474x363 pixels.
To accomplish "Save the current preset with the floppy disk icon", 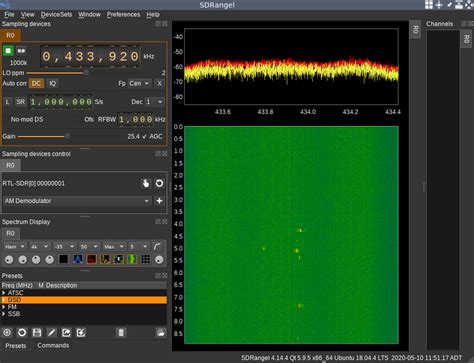I will 37,332.
